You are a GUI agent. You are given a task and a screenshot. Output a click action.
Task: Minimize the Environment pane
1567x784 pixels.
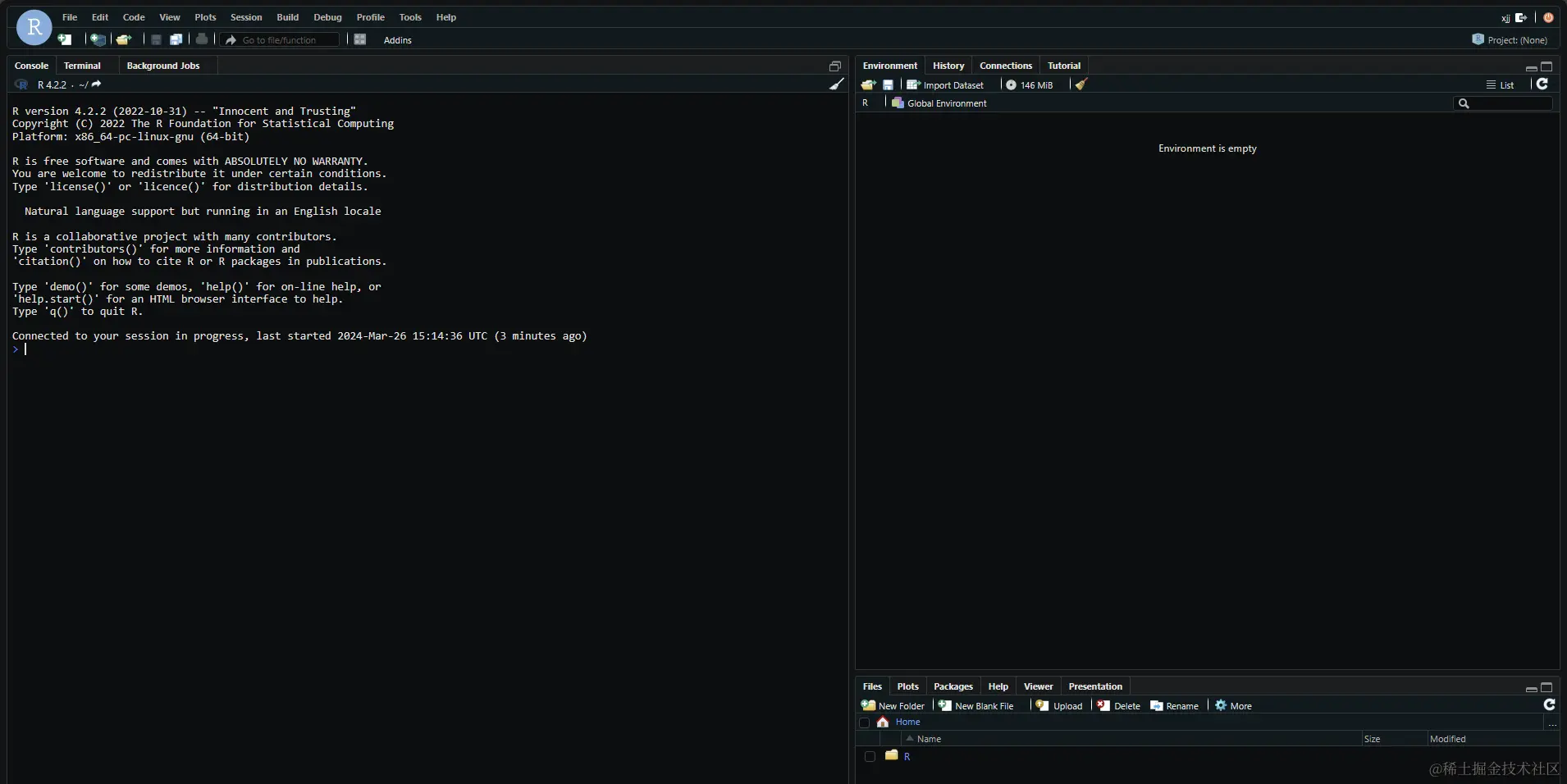point(1531,67)
